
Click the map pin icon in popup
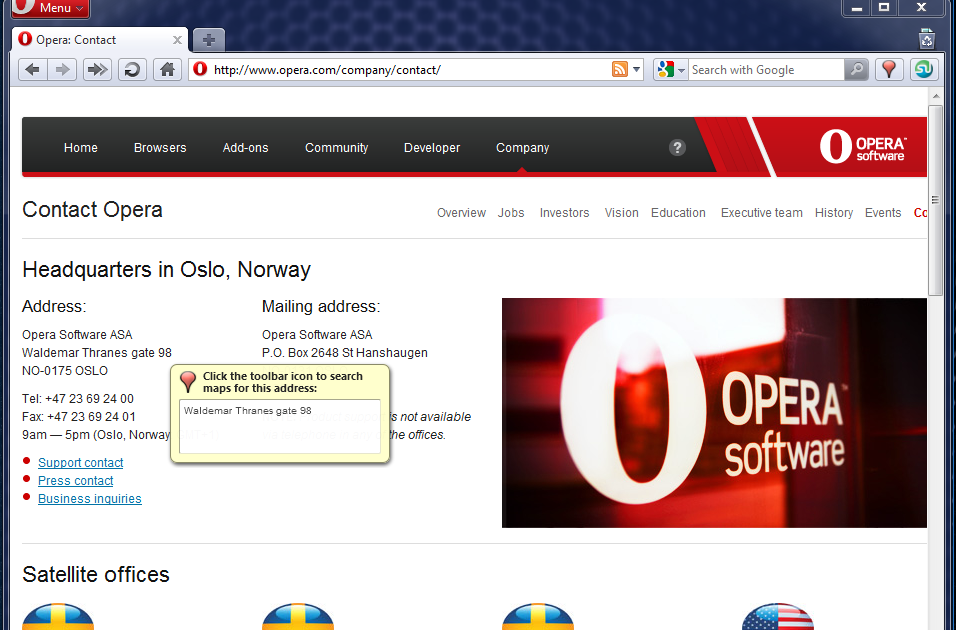(x=188, y=382)
